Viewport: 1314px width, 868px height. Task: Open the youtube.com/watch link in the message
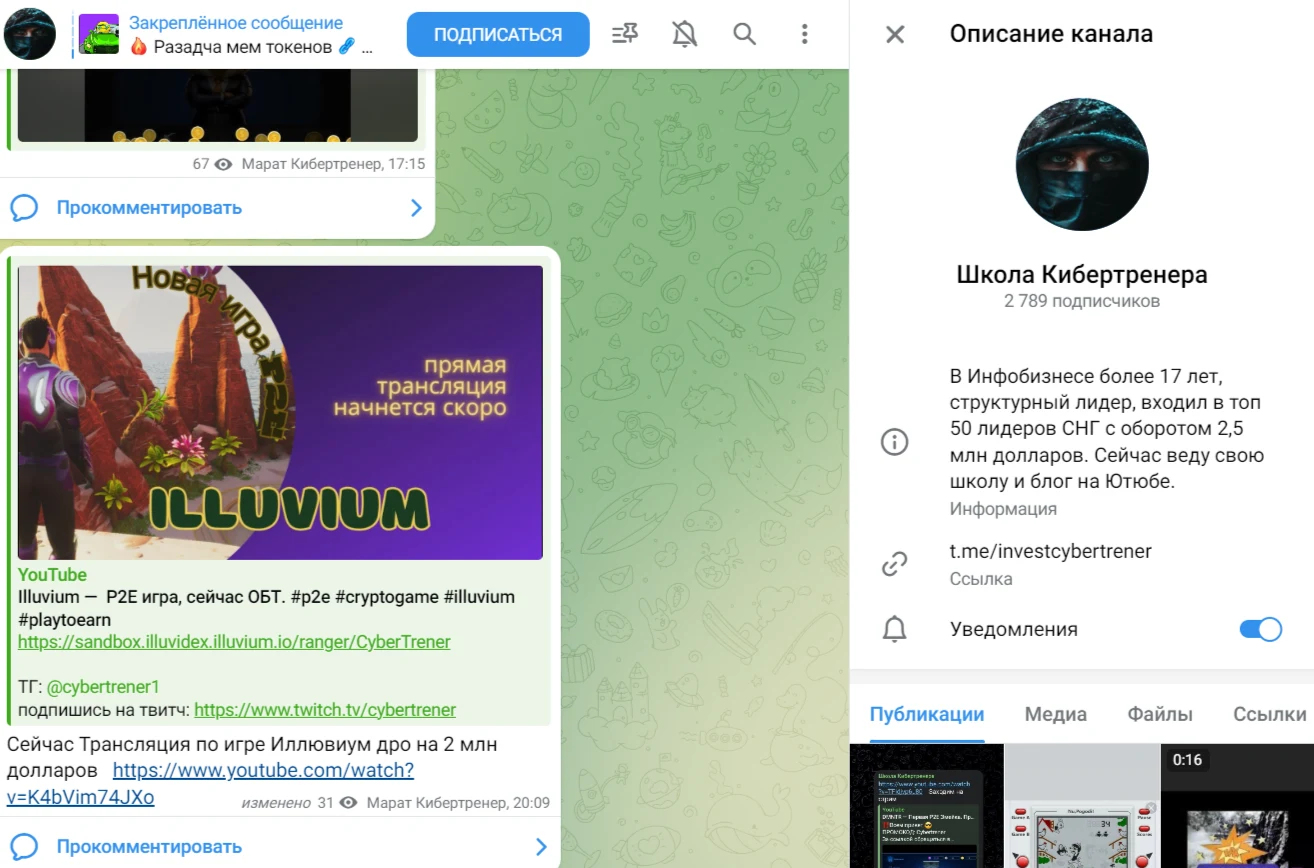click(210, 784)
